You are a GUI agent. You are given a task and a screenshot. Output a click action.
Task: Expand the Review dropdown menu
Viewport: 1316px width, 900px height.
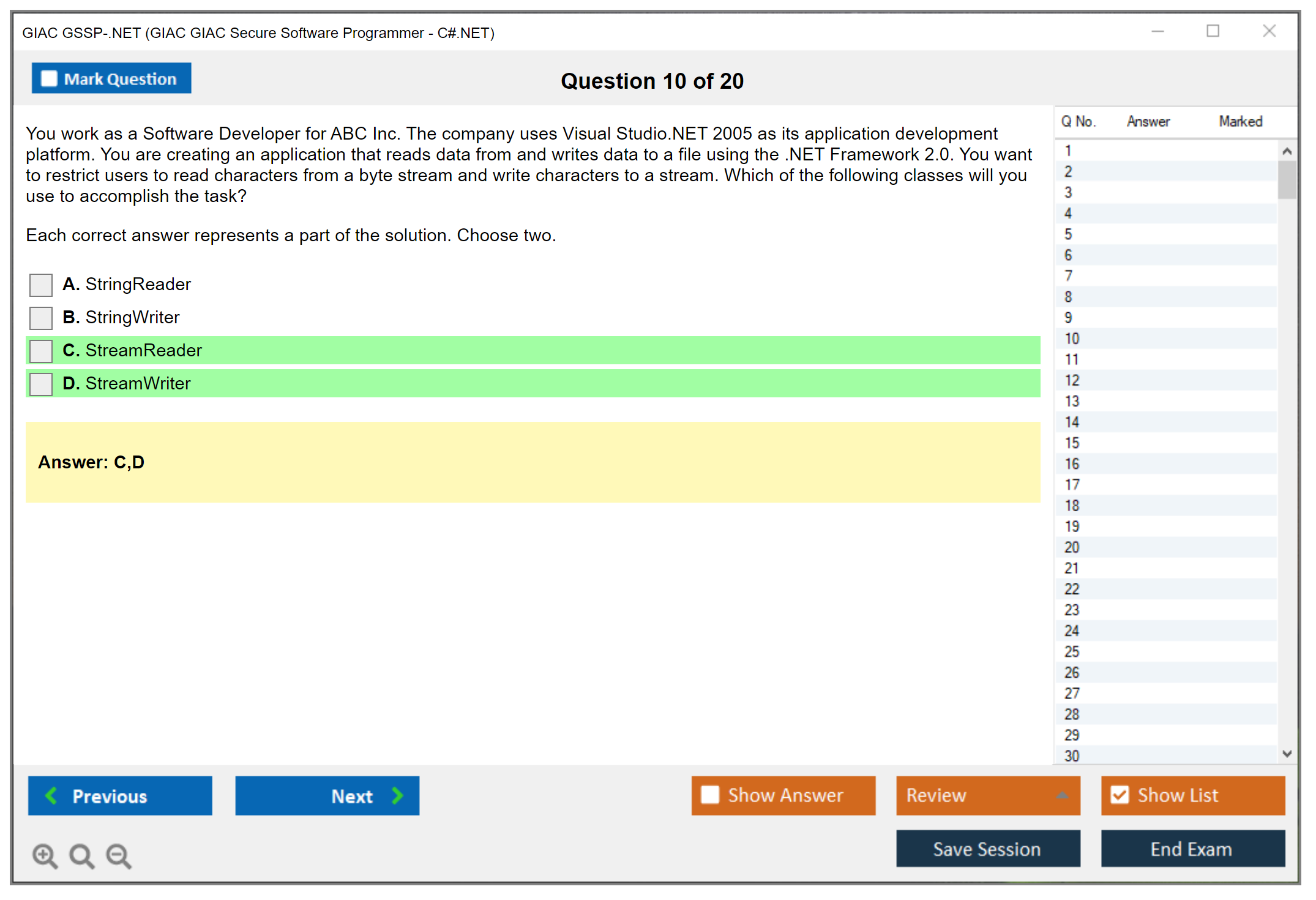1062,795
